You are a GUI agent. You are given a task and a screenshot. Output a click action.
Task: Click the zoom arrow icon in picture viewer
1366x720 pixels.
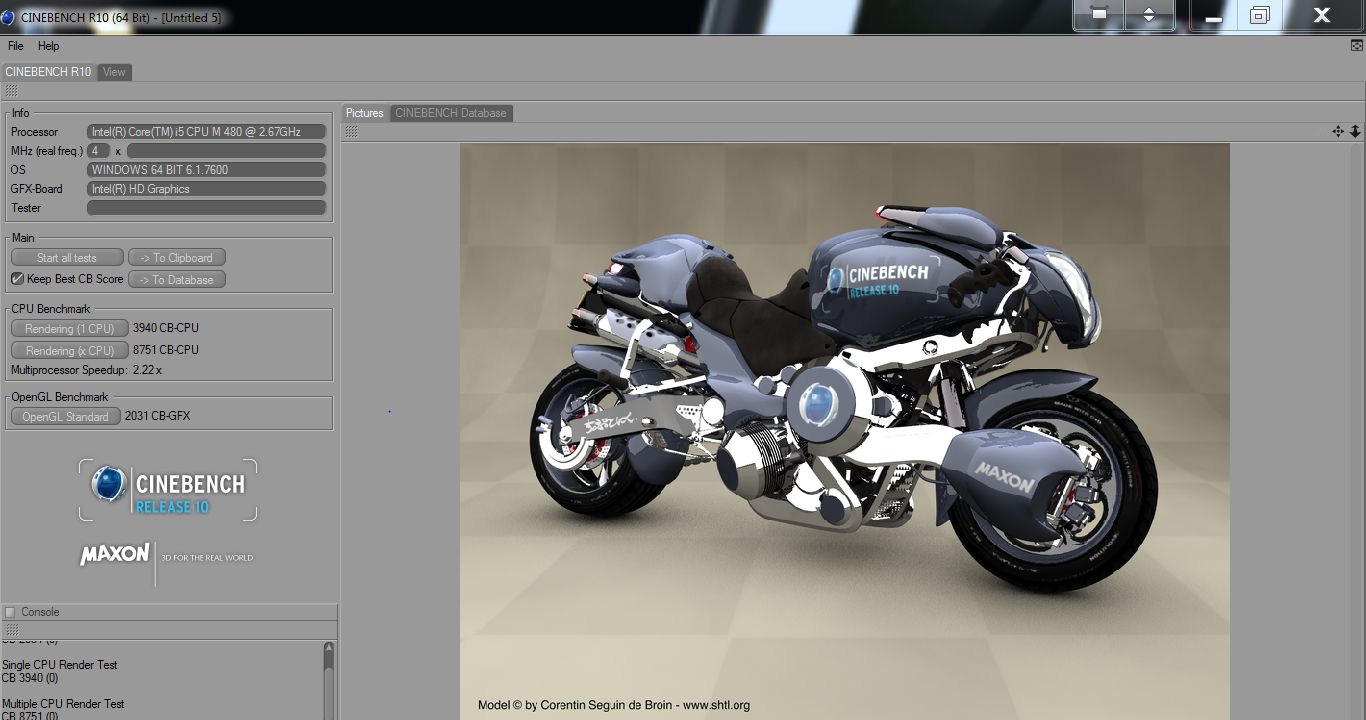click(1355, 132)
